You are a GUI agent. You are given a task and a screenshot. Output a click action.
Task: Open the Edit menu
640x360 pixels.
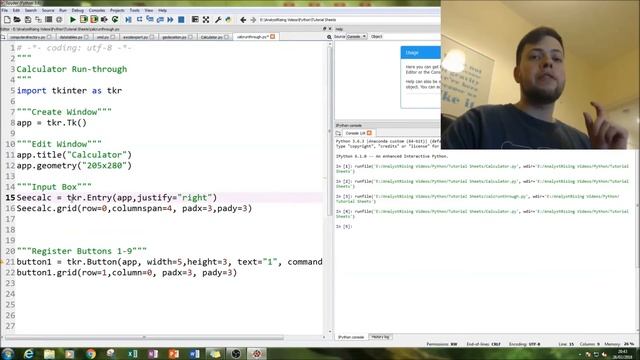click(16, 10)
